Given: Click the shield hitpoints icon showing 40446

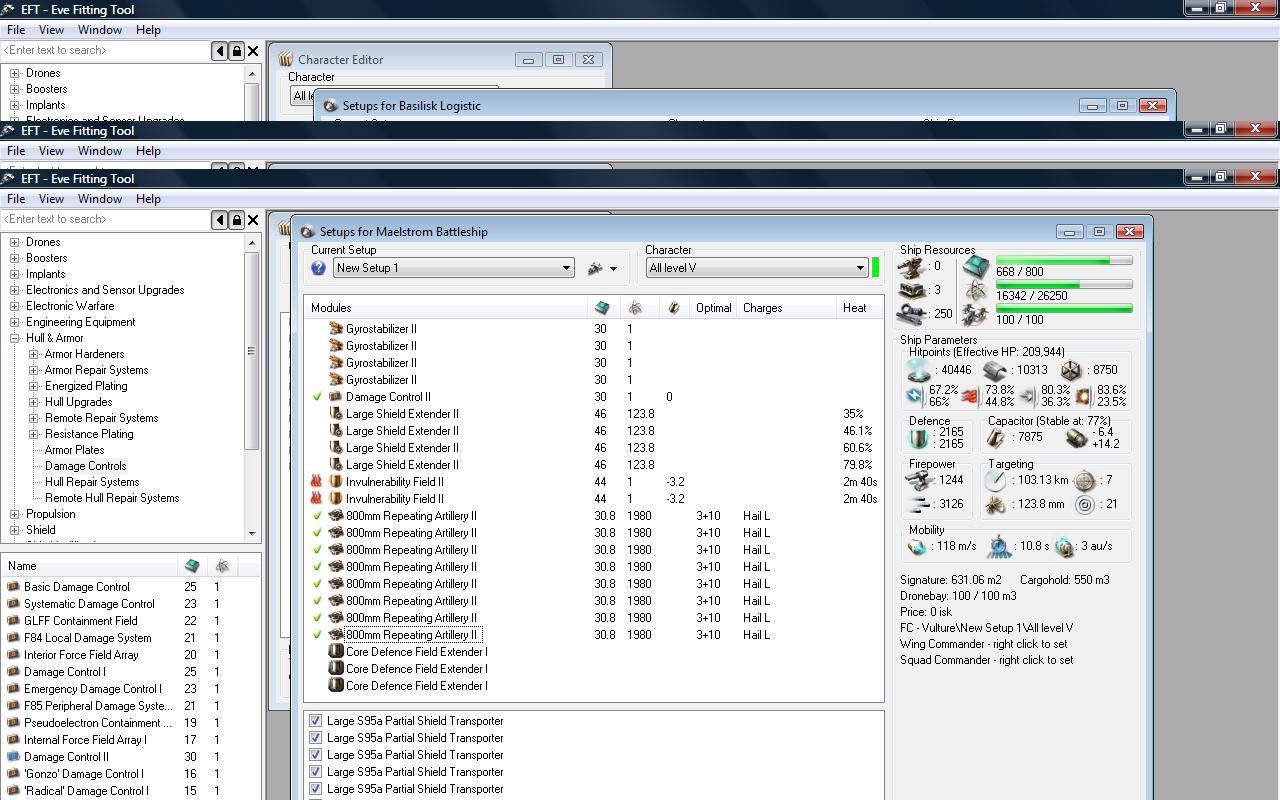Looking at the screenshot, I should 918,371.
